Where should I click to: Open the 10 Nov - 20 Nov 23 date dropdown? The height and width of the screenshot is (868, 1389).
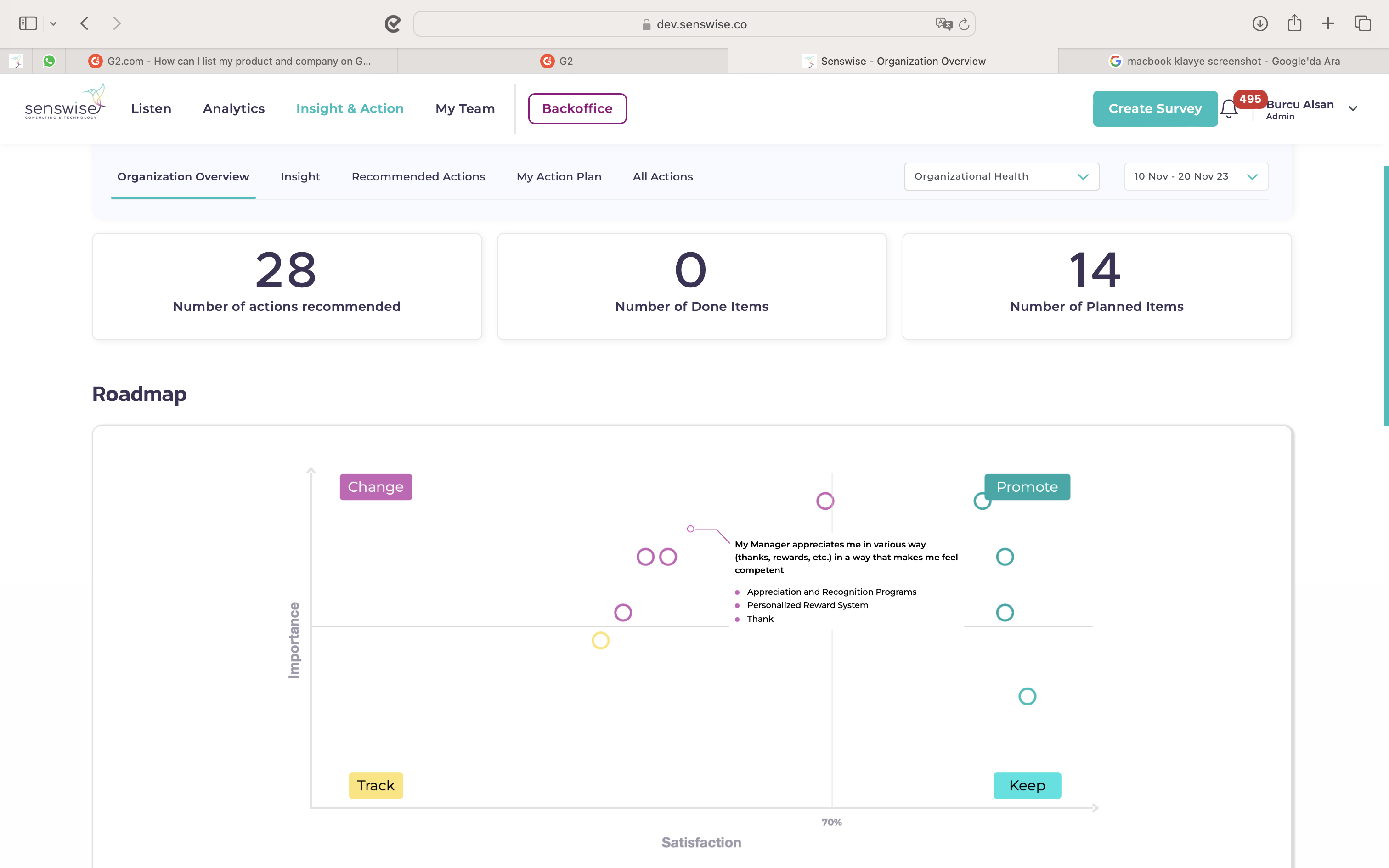tap(1196, 177)
